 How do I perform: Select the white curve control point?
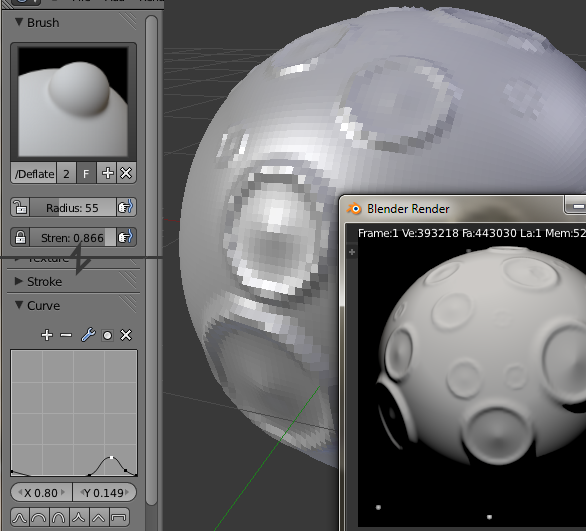tap(111, 457)
